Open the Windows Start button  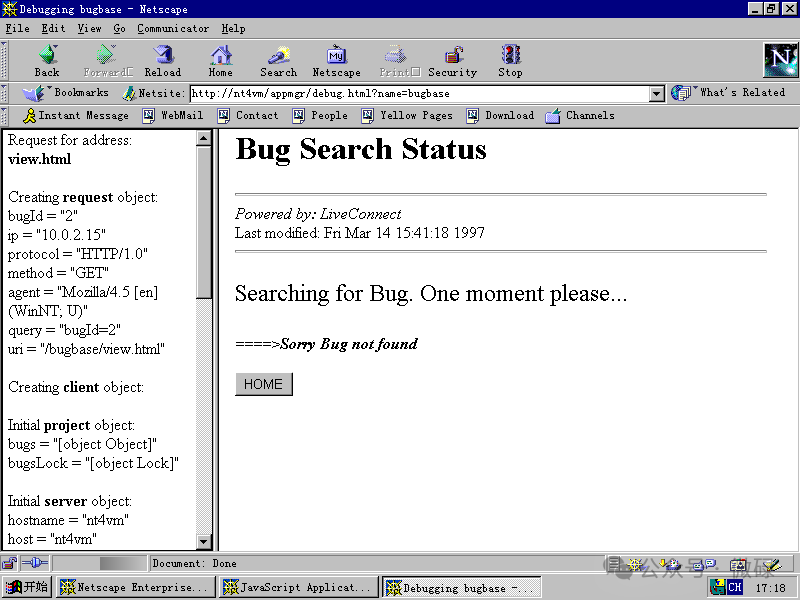pos(27,587)
